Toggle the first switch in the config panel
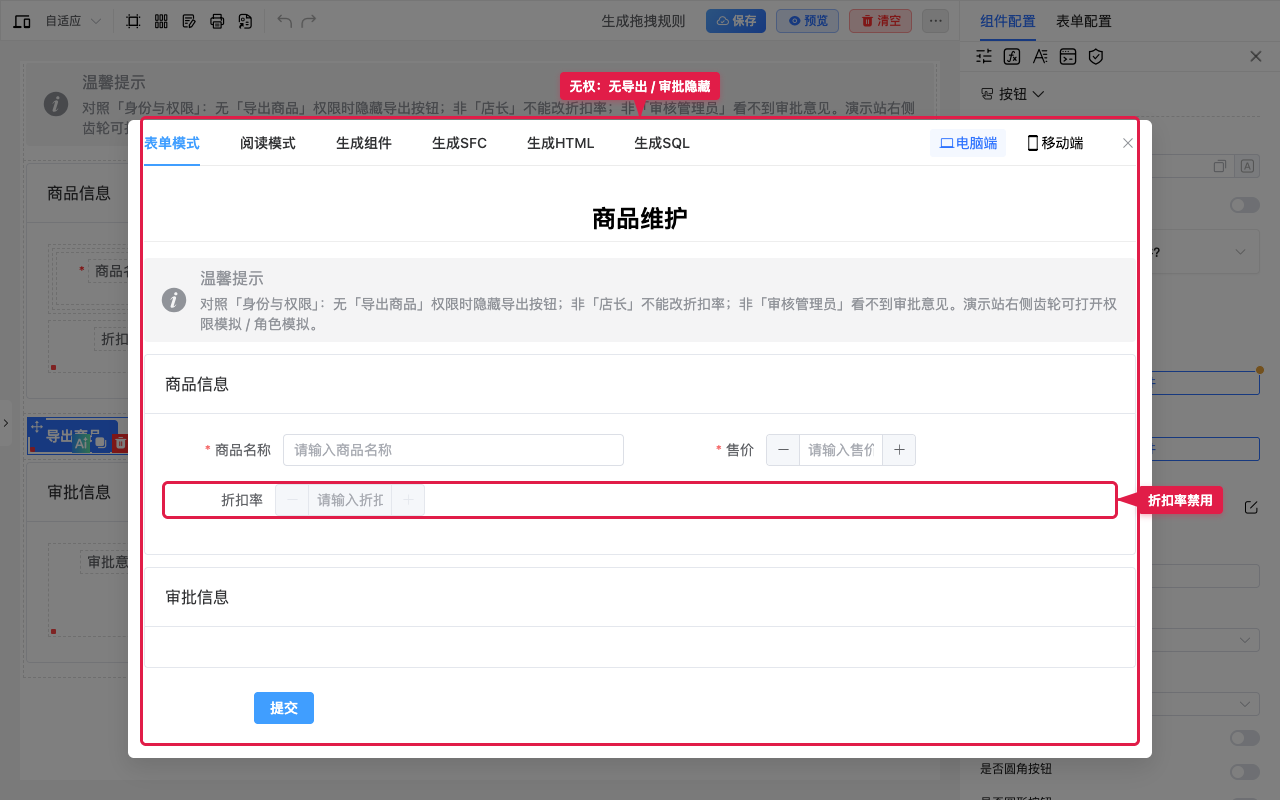Image resolution: width=1280 pixels, height=800 pixels. [1245, 205]
